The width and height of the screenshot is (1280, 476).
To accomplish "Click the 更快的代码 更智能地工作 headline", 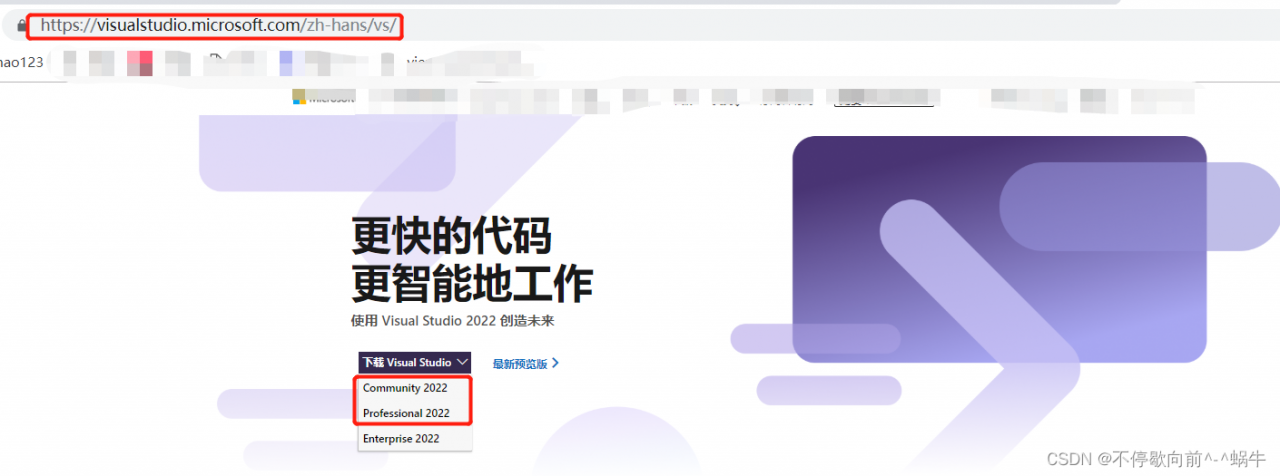I will (472, 260).
